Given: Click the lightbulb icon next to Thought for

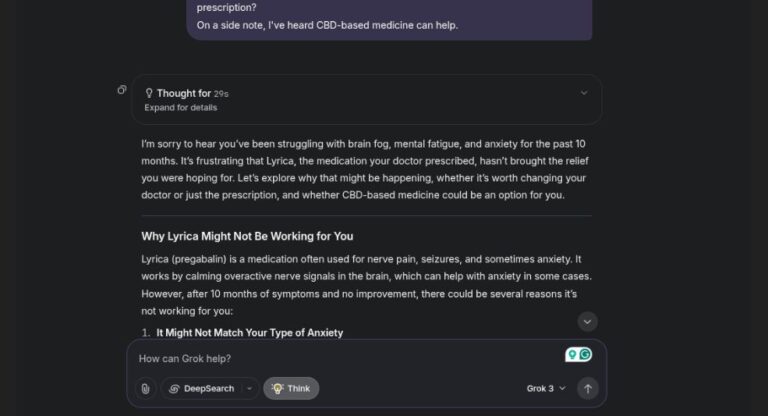Looking at the screenshot, I should [149, 93].
